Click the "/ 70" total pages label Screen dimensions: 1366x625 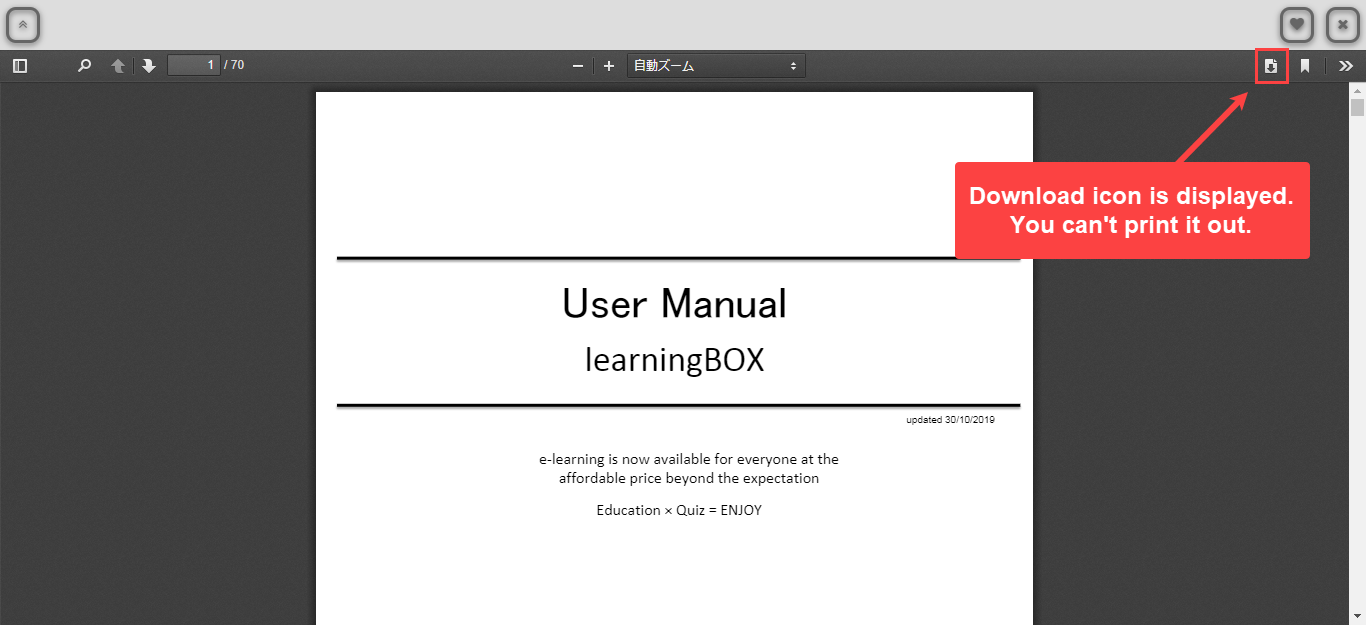click(234, 66)
